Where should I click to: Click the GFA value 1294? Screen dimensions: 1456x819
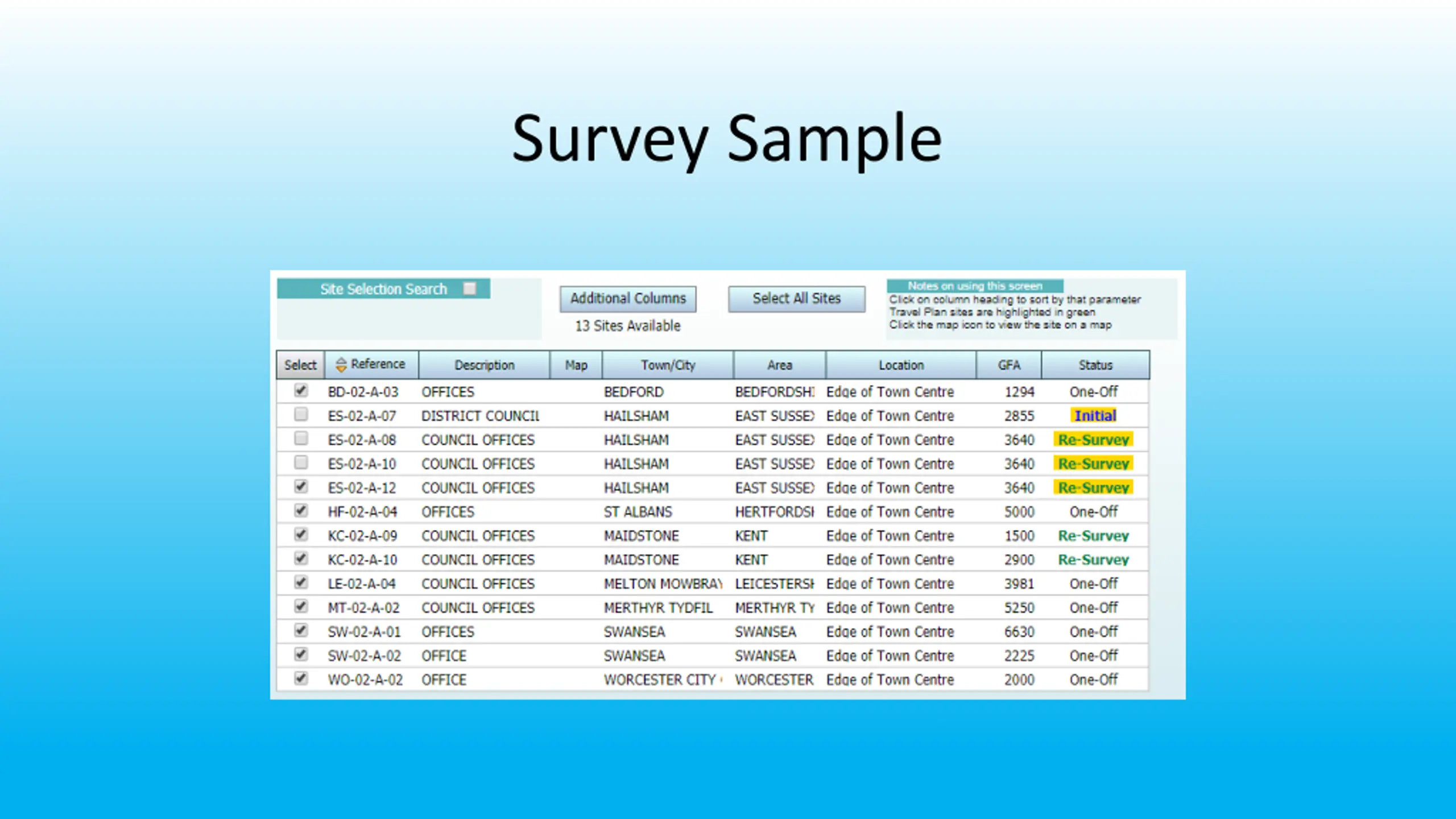pyautogui.click(x=1019, y=392)
